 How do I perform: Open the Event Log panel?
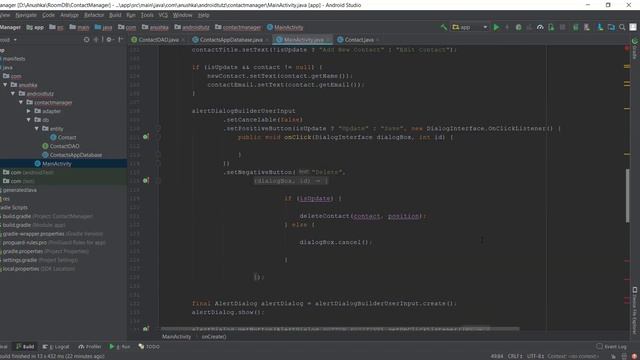(611, 347)
